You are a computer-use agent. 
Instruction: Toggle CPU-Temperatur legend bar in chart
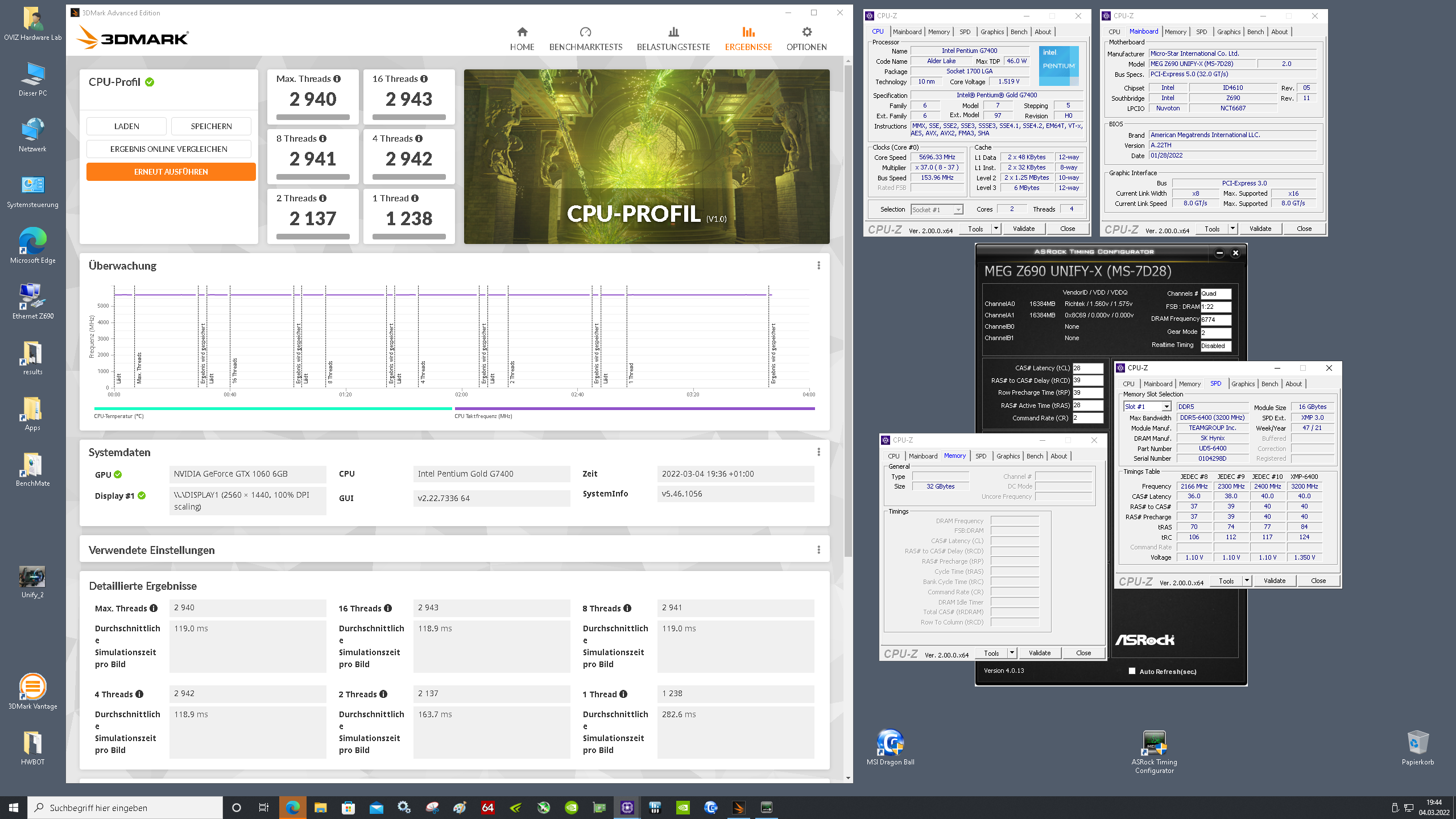point(272,408)
